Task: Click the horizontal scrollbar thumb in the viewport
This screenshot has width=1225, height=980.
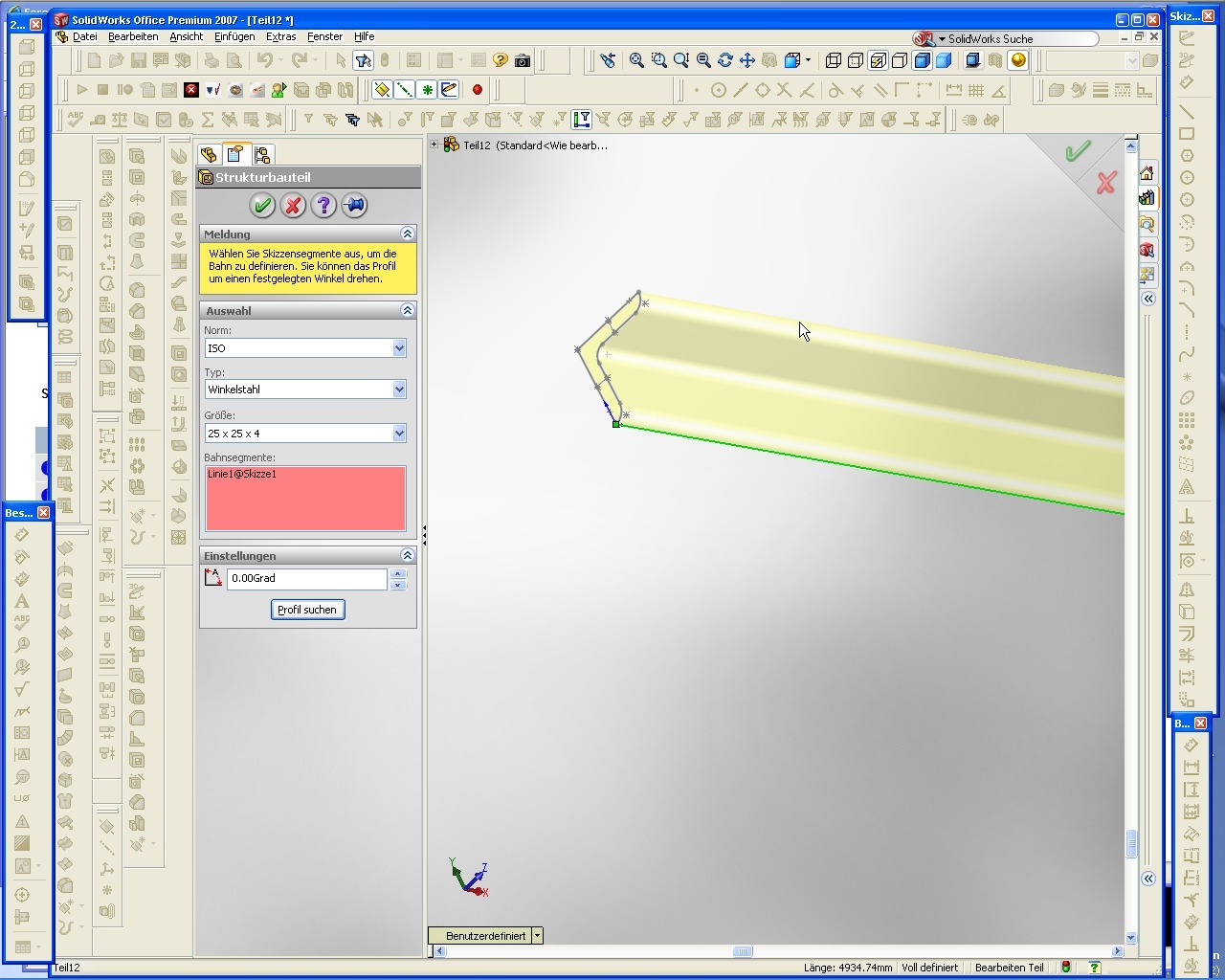Action: click(x=743, y=951)
